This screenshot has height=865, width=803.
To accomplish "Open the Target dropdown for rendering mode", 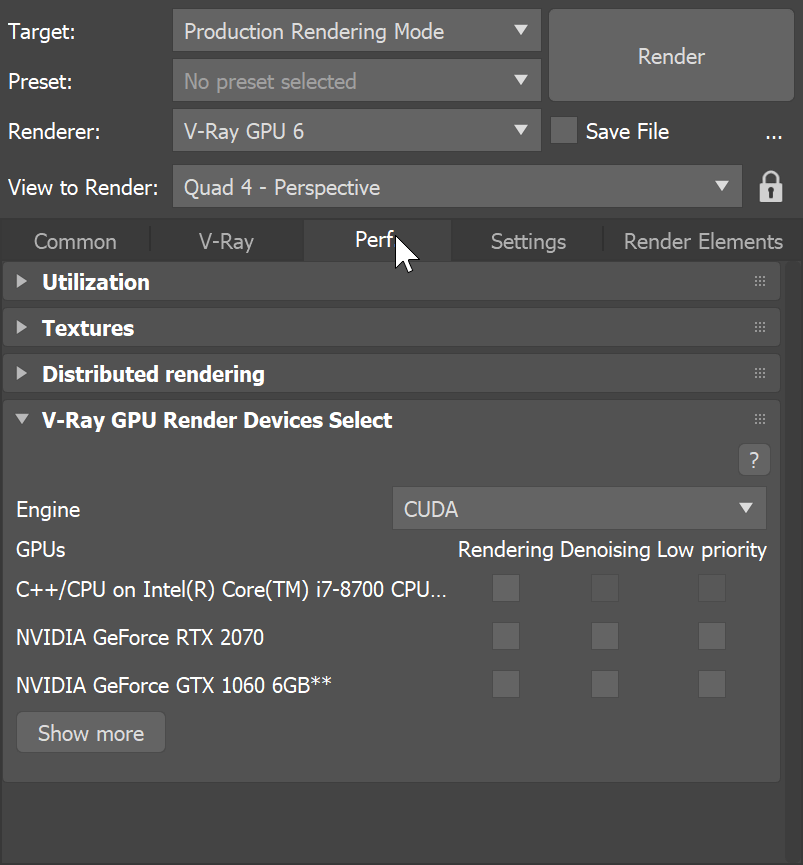I will pyautogui.click(x=356, y=31).
